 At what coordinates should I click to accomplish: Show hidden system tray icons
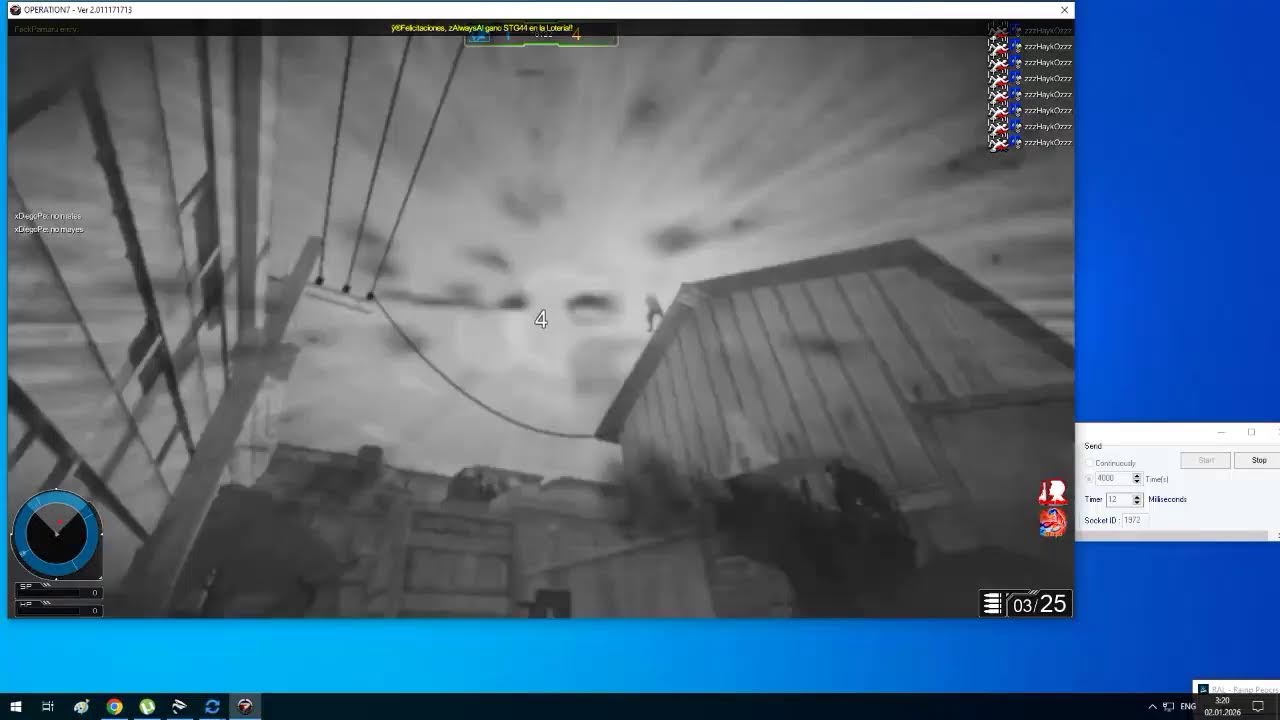pyautogui.click(x=1151, y=706)
